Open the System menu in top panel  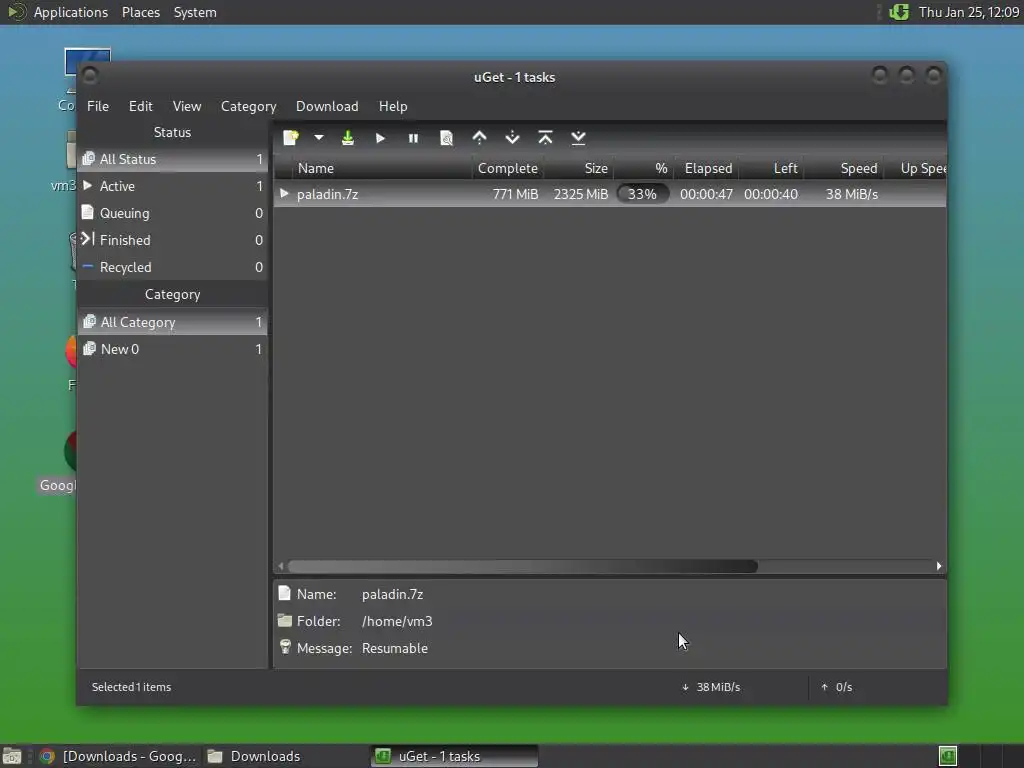click(x=195, y=12)
